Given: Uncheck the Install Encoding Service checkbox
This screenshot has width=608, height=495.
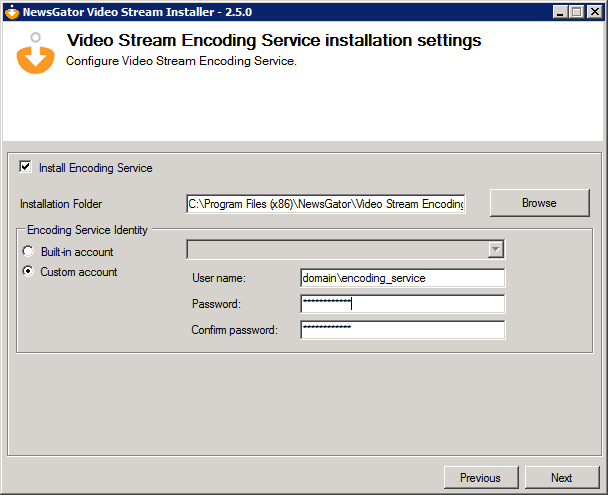Looking at the screenshot, I should click(x=26, y=167).
